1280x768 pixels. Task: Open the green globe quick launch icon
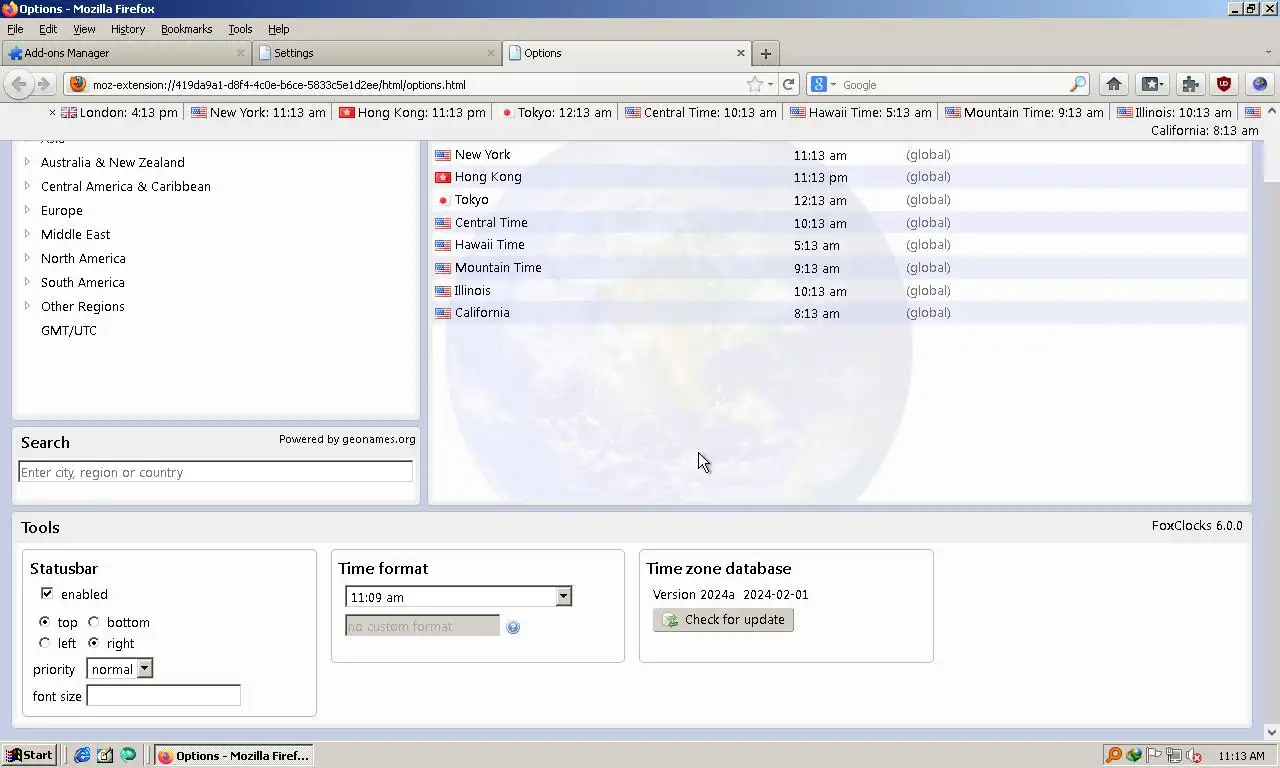click(x=128, y=755)
